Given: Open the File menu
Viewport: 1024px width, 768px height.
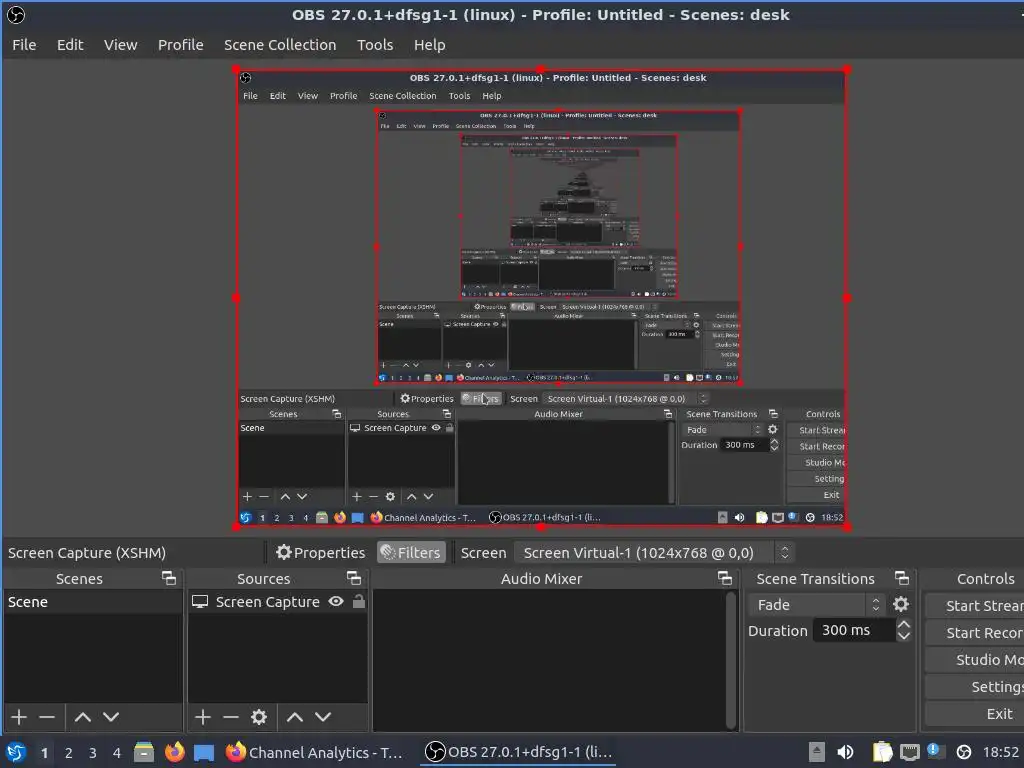Looking at the screenshot, I should 24,45.
